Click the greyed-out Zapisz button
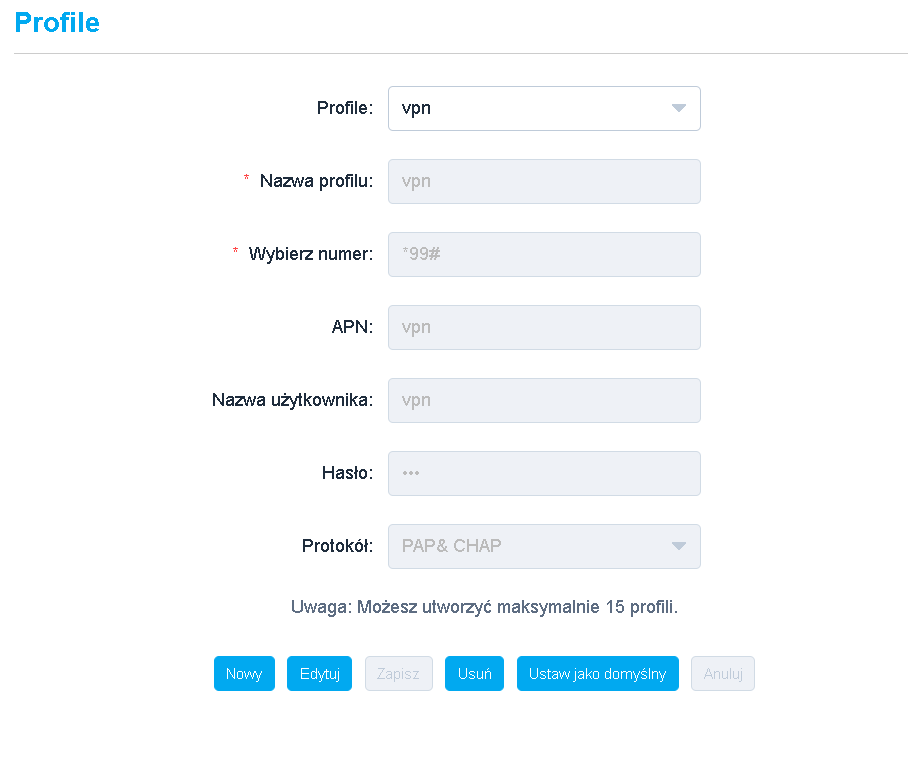The height and width of the screenshot is (779, 908). tap(398, 674)
